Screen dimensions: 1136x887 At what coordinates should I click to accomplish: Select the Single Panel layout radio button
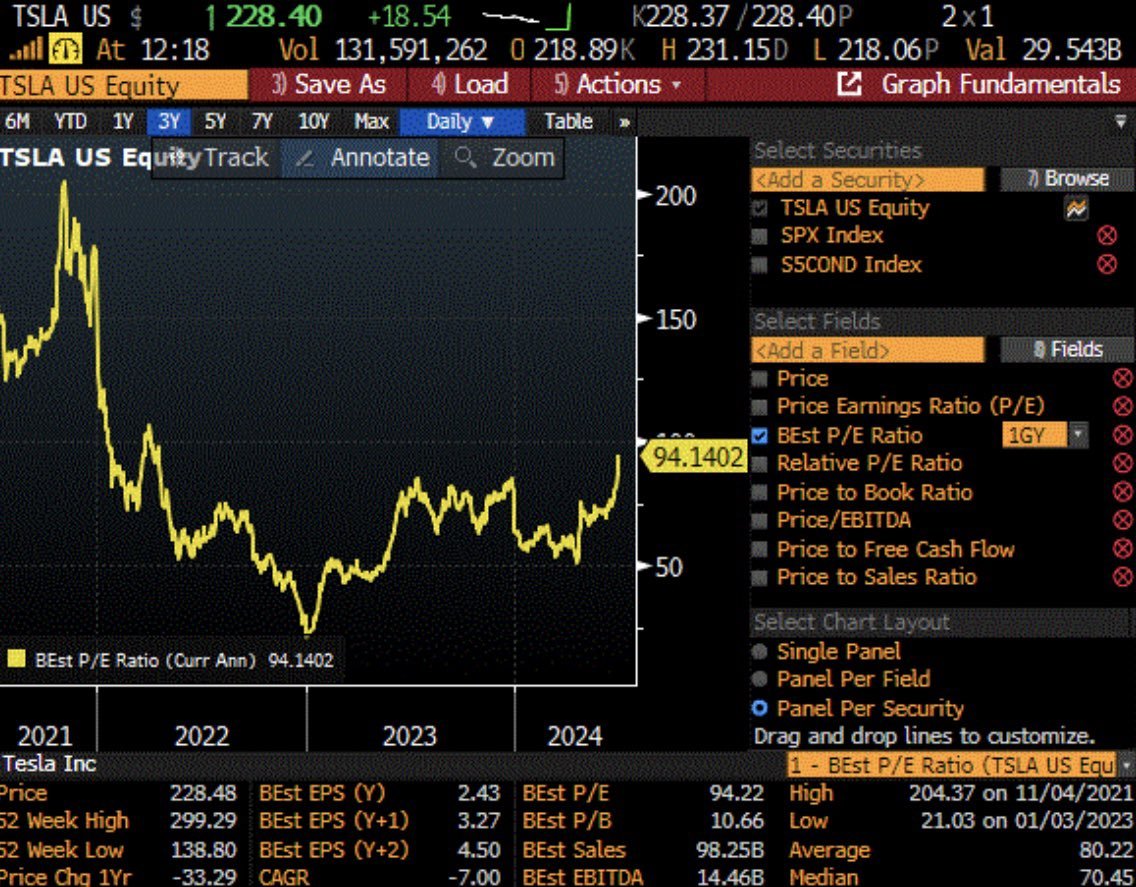click(x=759, y=651)
